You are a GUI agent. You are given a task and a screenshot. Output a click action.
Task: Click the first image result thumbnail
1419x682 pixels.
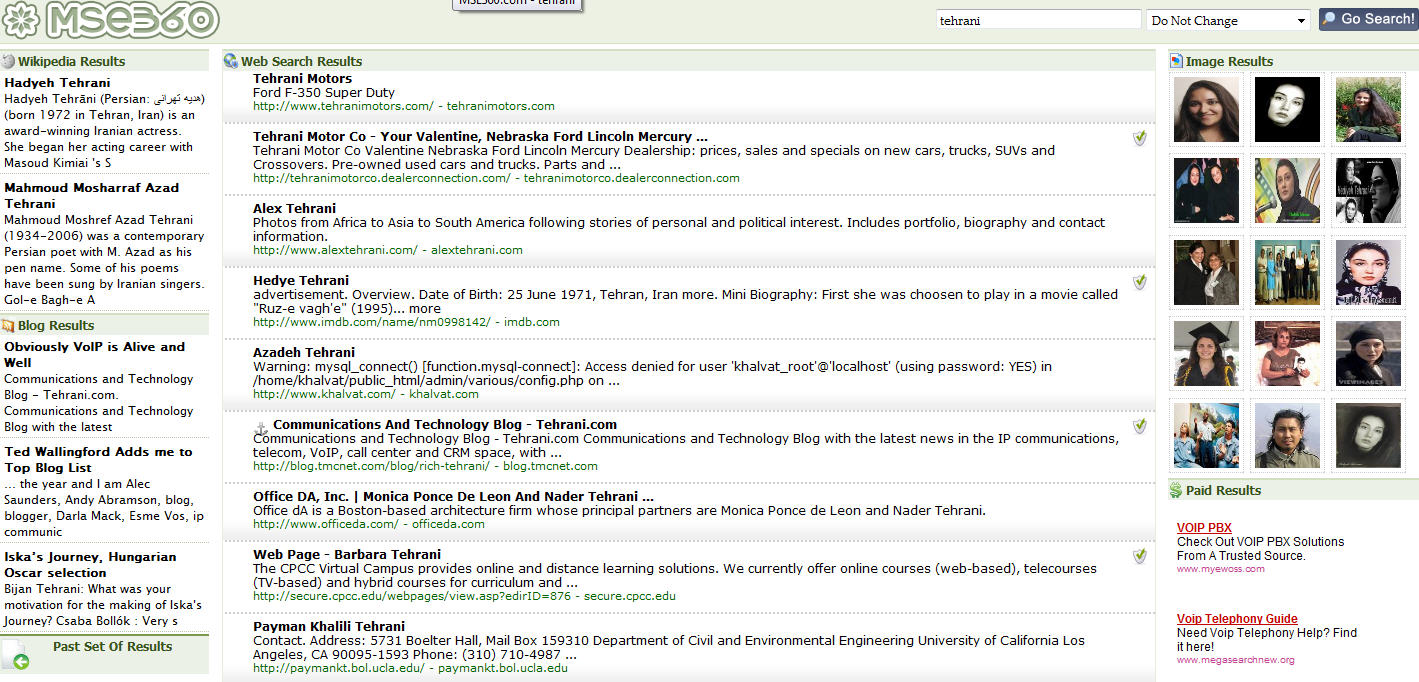click(1206, 110)
